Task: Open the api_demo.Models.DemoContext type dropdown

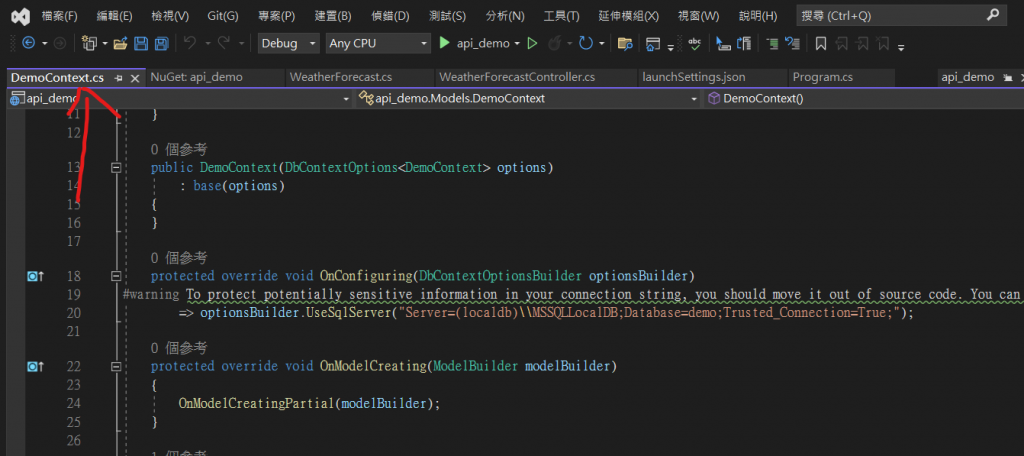Action: (527, 99)
